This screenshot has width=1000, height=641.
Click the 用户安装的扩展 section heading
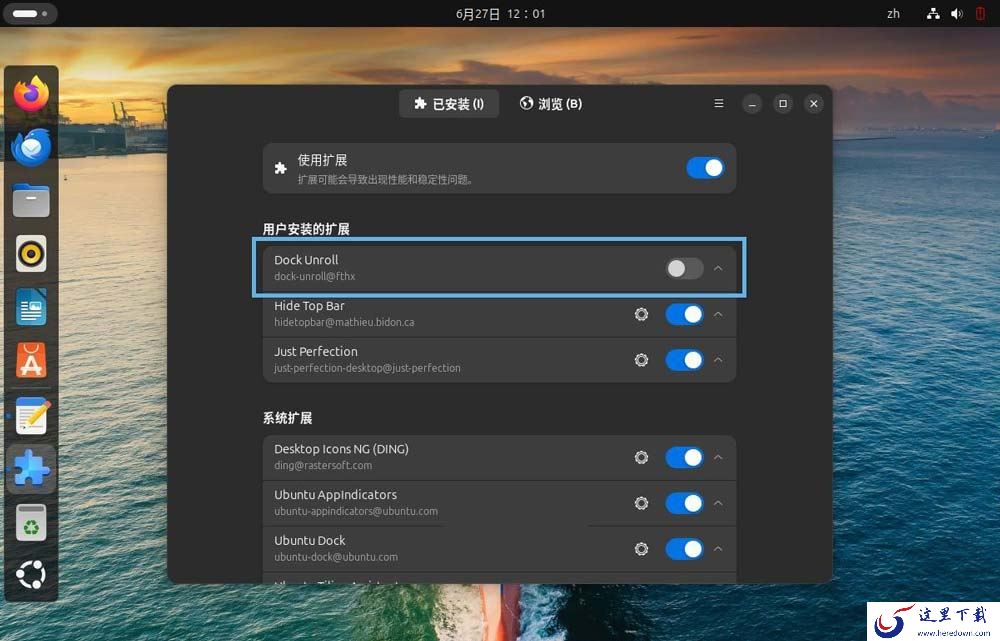click(306, 229)
